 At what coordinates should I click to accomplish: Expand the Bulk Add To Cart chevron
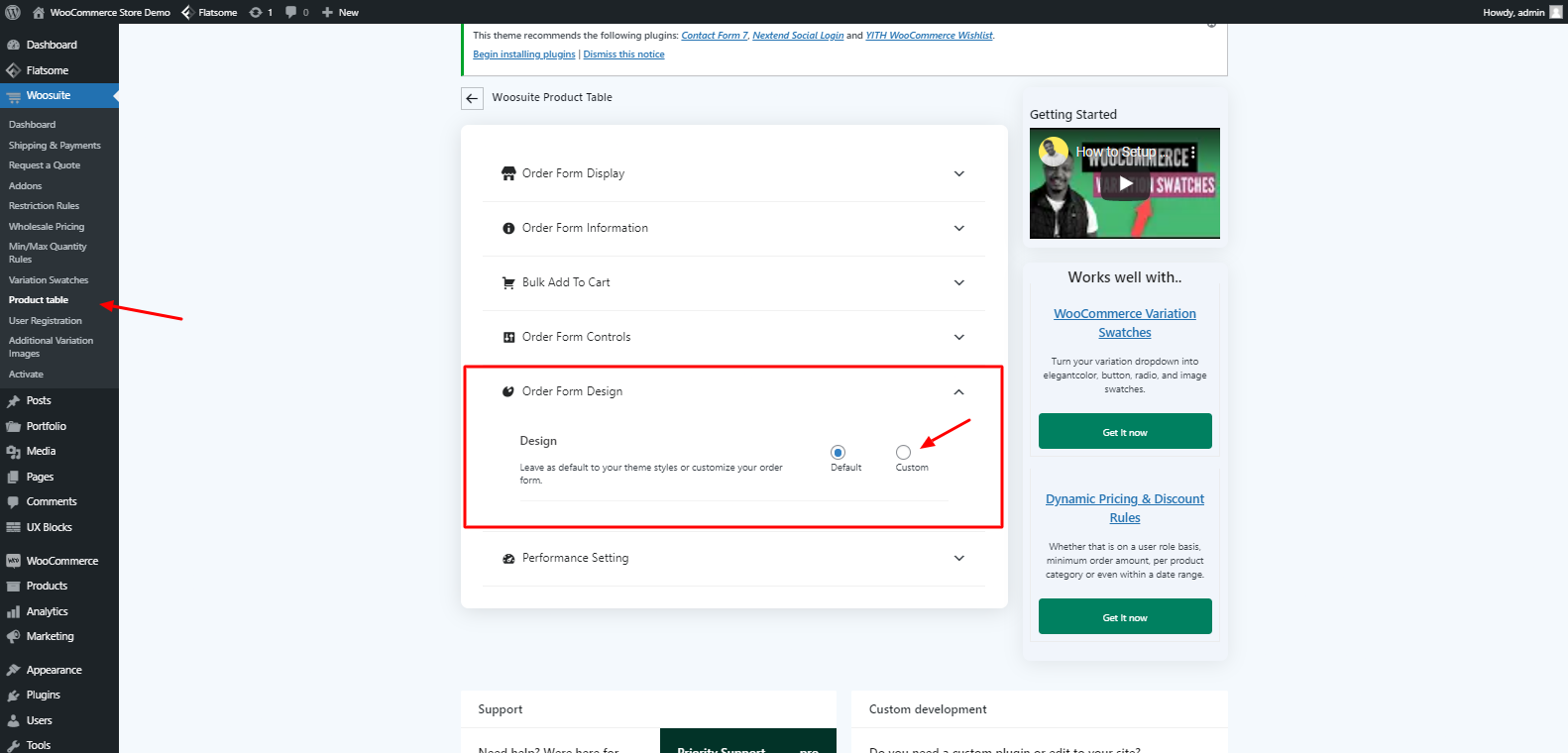958,282
